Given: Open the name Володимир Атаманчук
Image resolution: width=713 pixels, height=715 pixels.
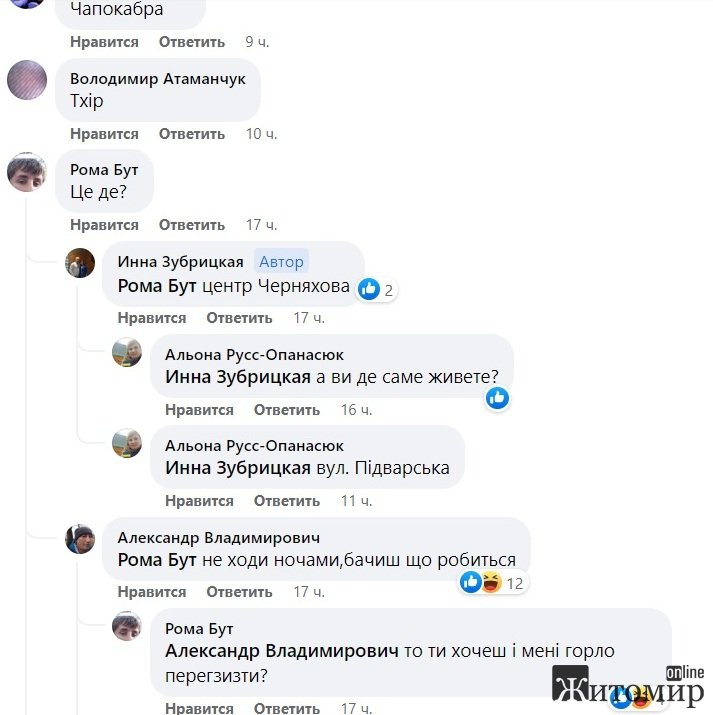Looking at the screenshot, I should [158, 79].
